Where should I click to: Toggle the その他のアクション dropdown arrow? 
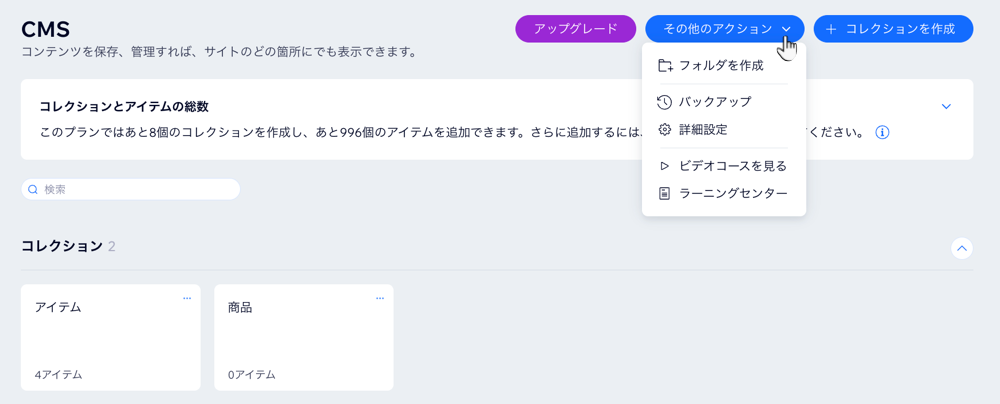(x=786, y=29)
